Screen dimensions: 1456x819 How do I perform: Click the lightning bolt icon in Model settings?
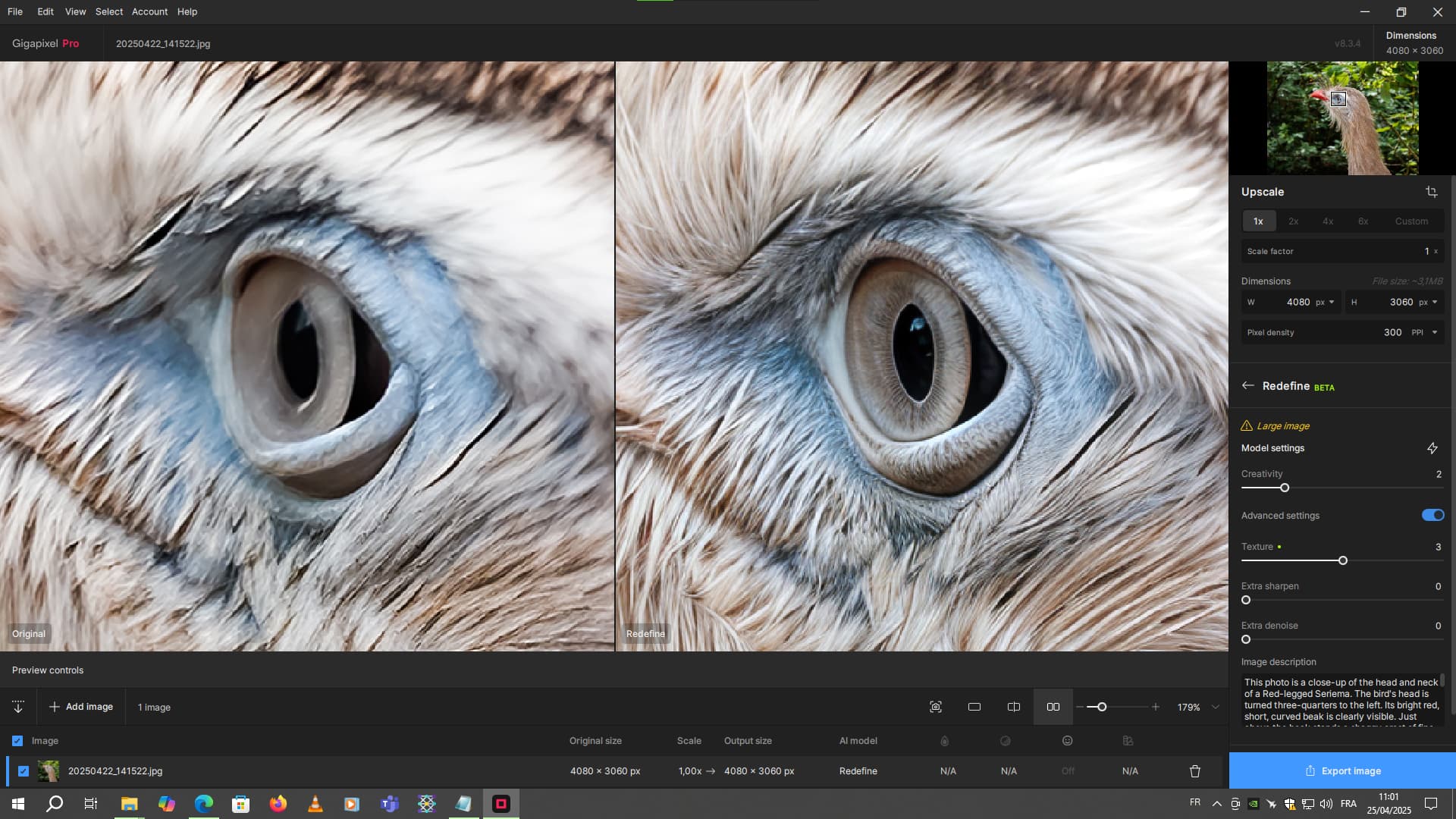pos(1432,448)
